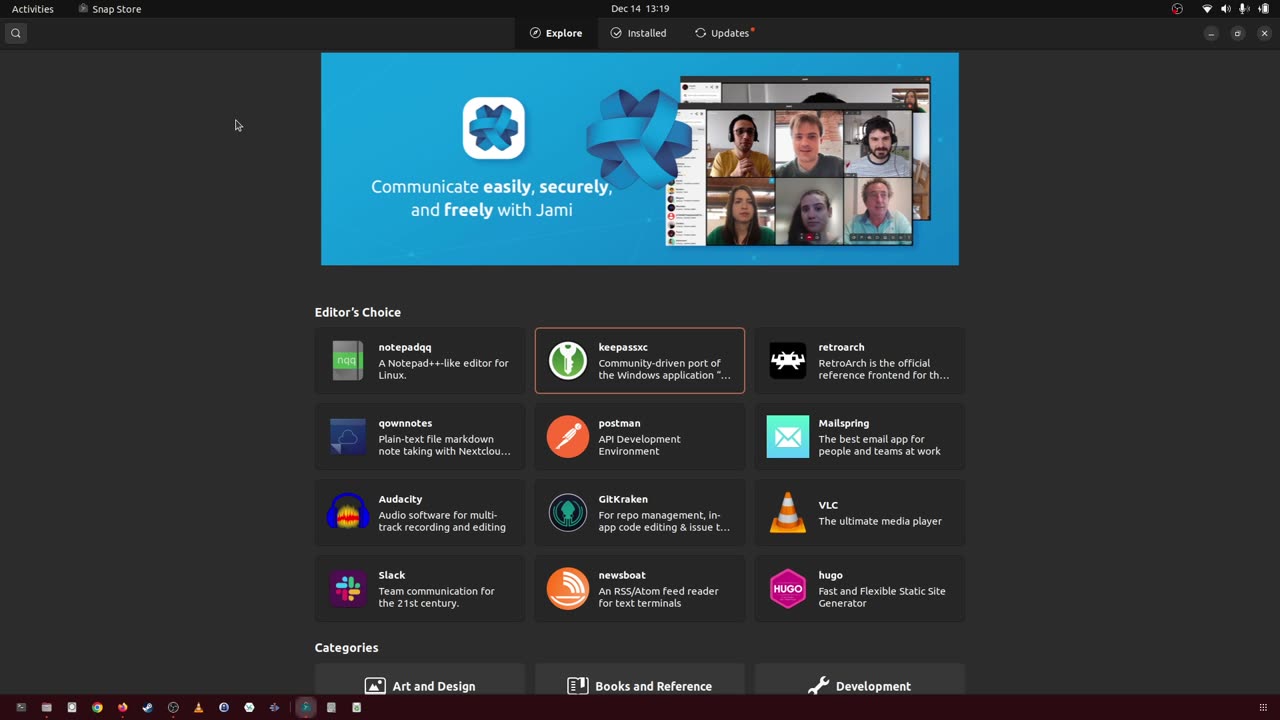Click the retroarch invader icon
Image resolution: width=1280 pixels, height=720 pixels.
point(787,361)
